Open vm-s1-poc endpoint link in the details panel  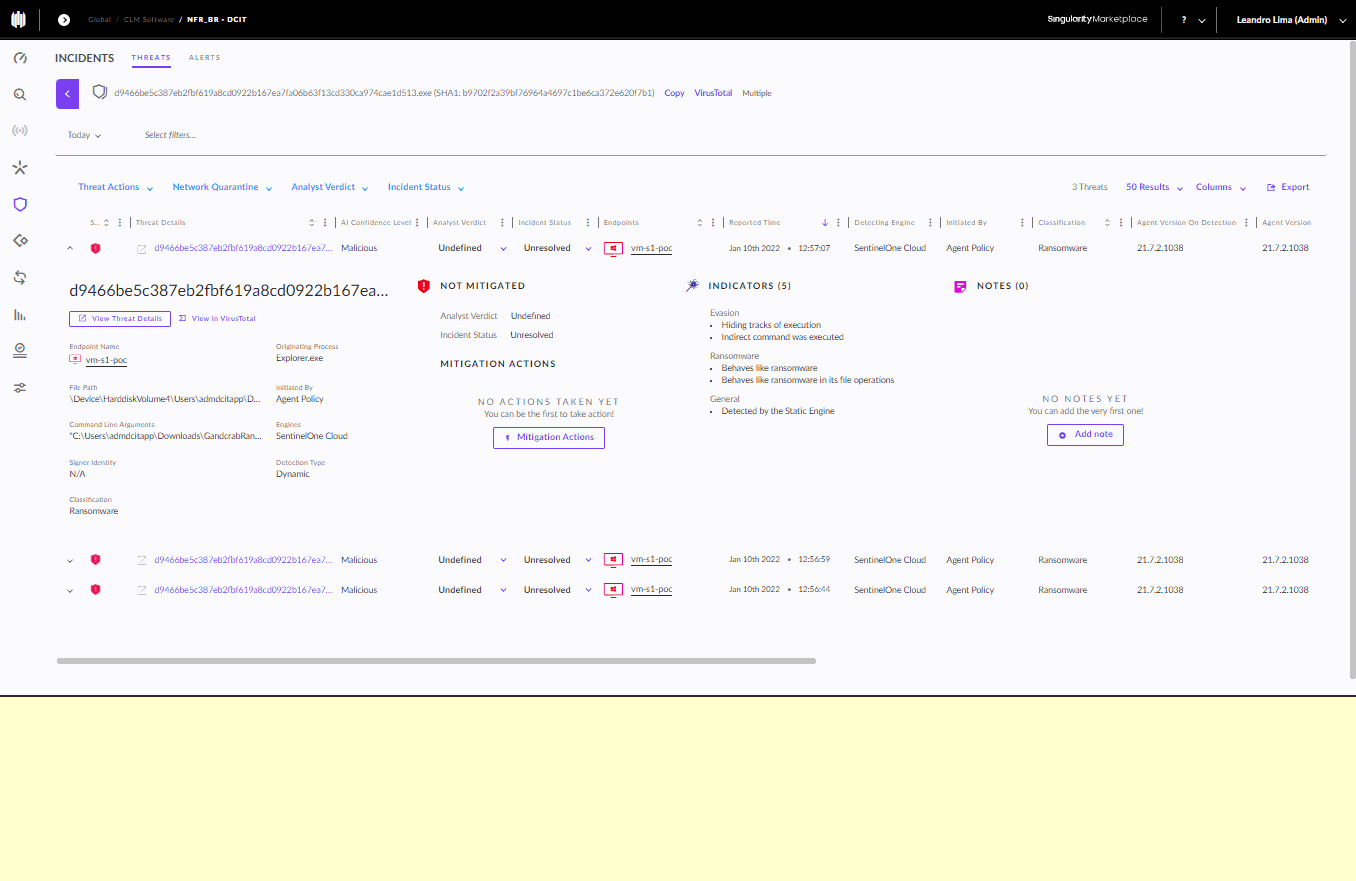pyautogui.click(x=106, y=360)
